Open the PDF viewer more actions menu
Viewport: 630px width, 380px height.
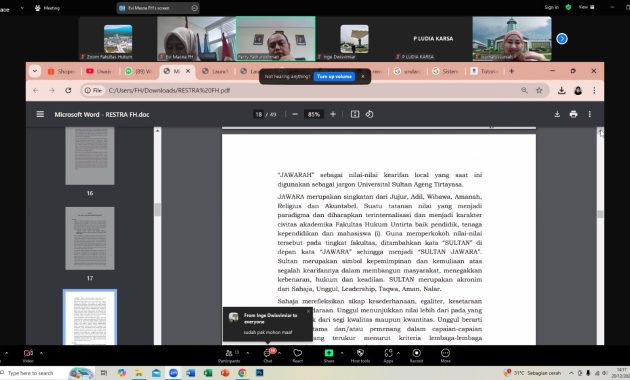pos(589,114)
